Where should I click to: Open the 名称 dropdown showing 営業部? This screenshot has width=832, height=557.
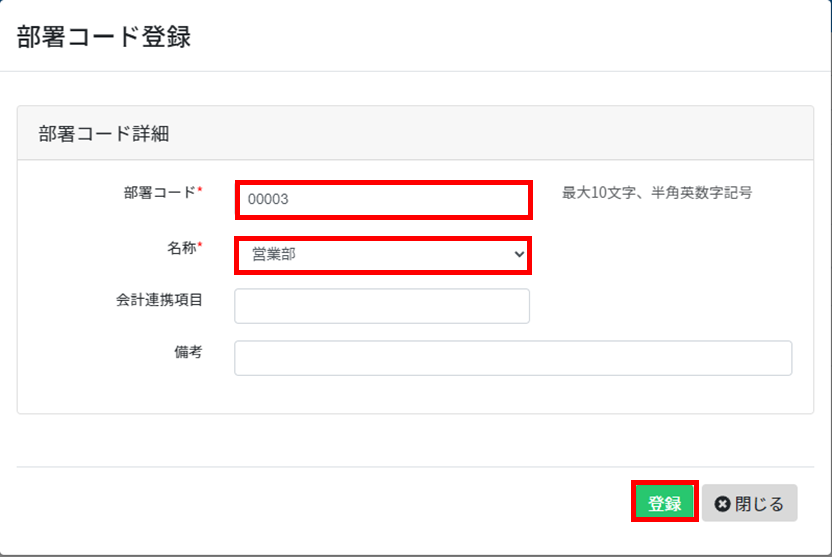[383, 255]
